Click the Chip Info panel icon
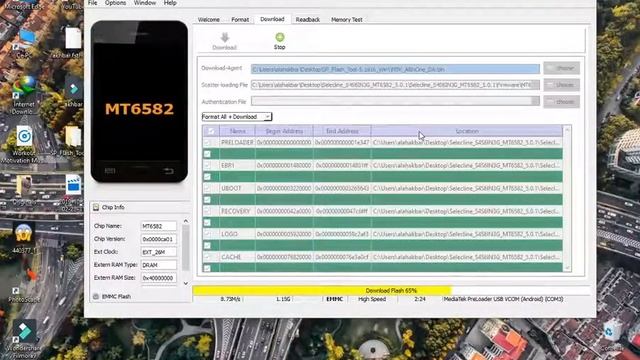This screenshot has height=360, width=640. [96, 207]
